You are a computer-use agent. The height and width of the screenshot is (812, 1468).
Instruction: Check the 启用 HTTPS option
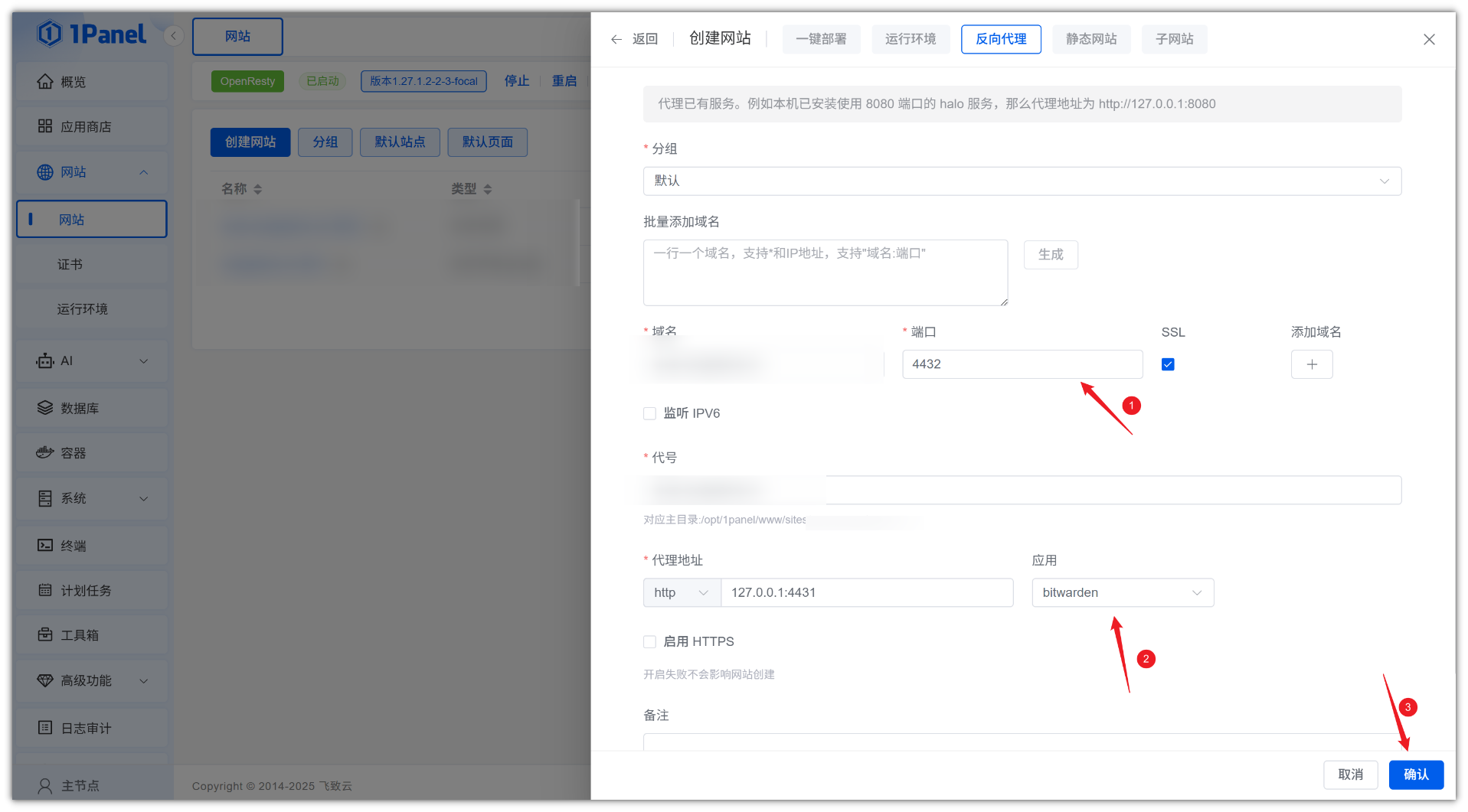(649, 642)
